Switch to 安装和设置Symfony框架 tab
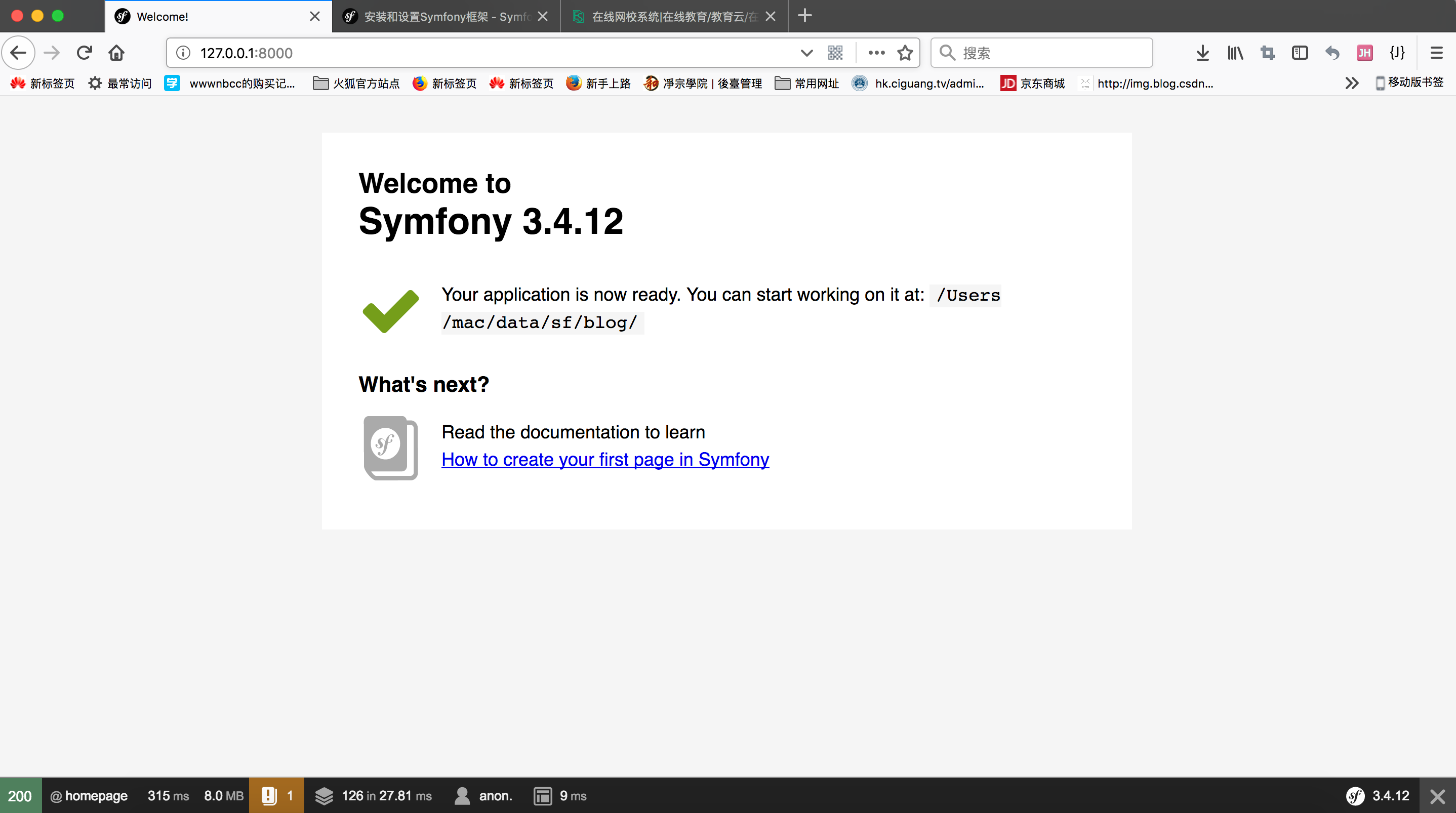1456x813 pixels. [446, 16]
